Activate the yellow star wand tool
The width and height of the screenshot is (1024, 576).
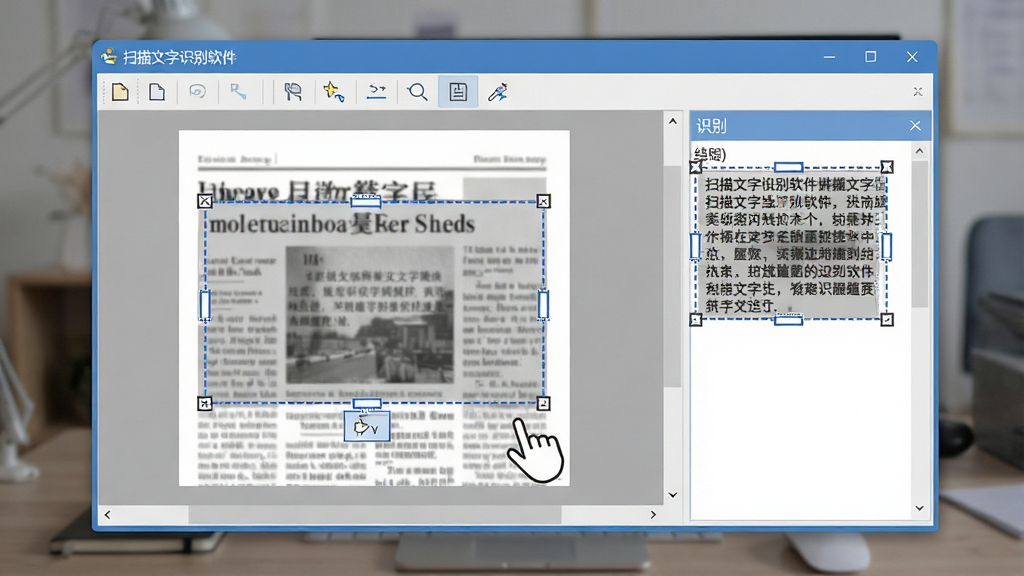coord(334,92)
